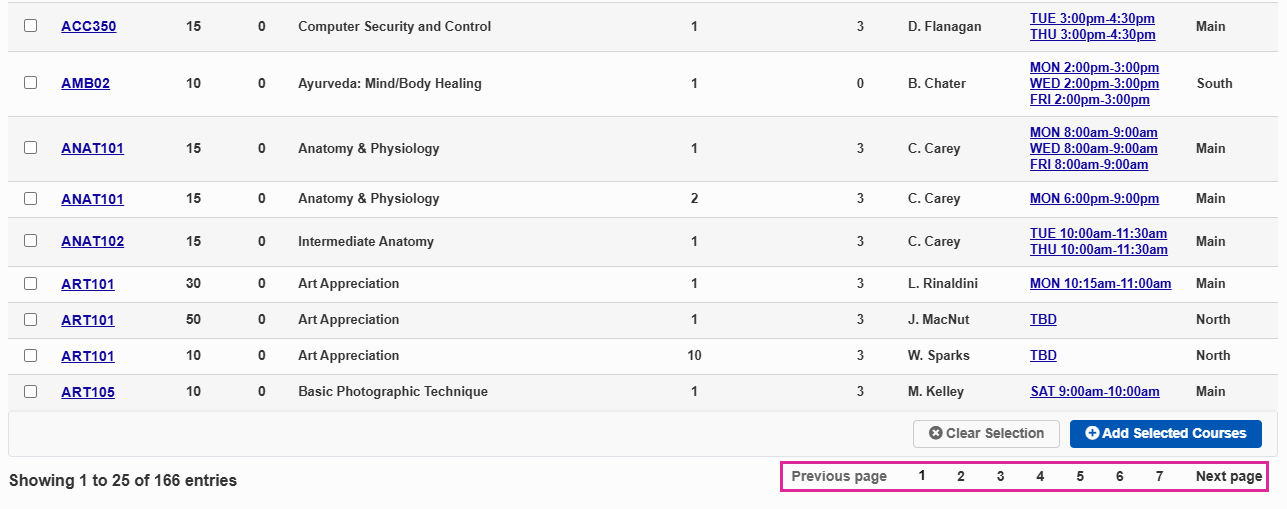Jump to results page 7

click(x=1159, y=476)
